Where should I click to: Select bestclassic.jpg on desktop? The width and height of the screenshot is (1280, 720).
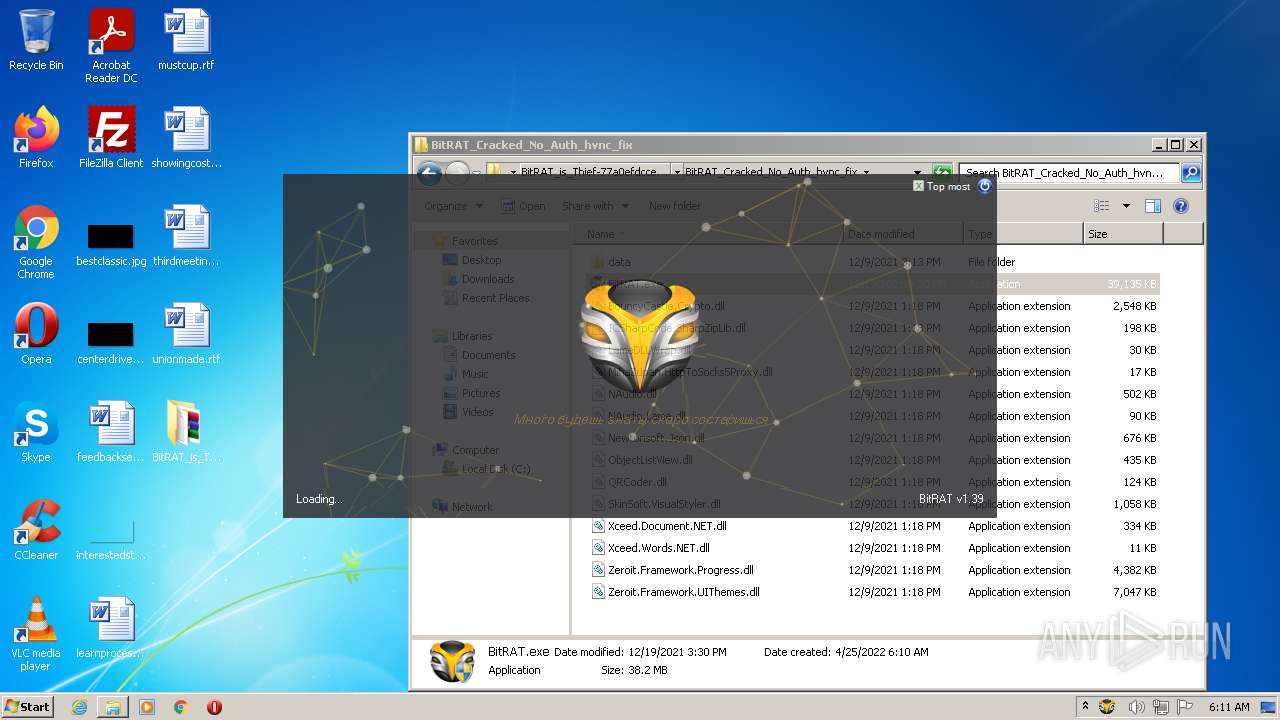pos(111,244)
